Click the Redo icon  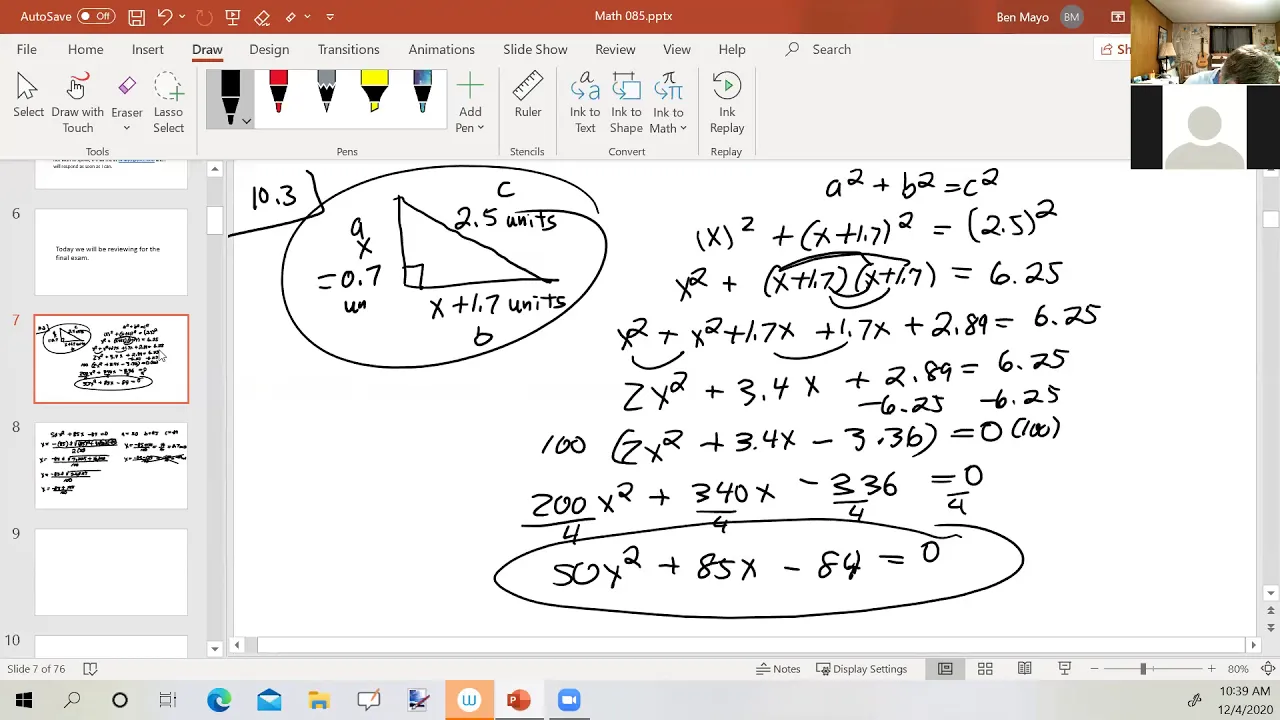pos(204,16)
